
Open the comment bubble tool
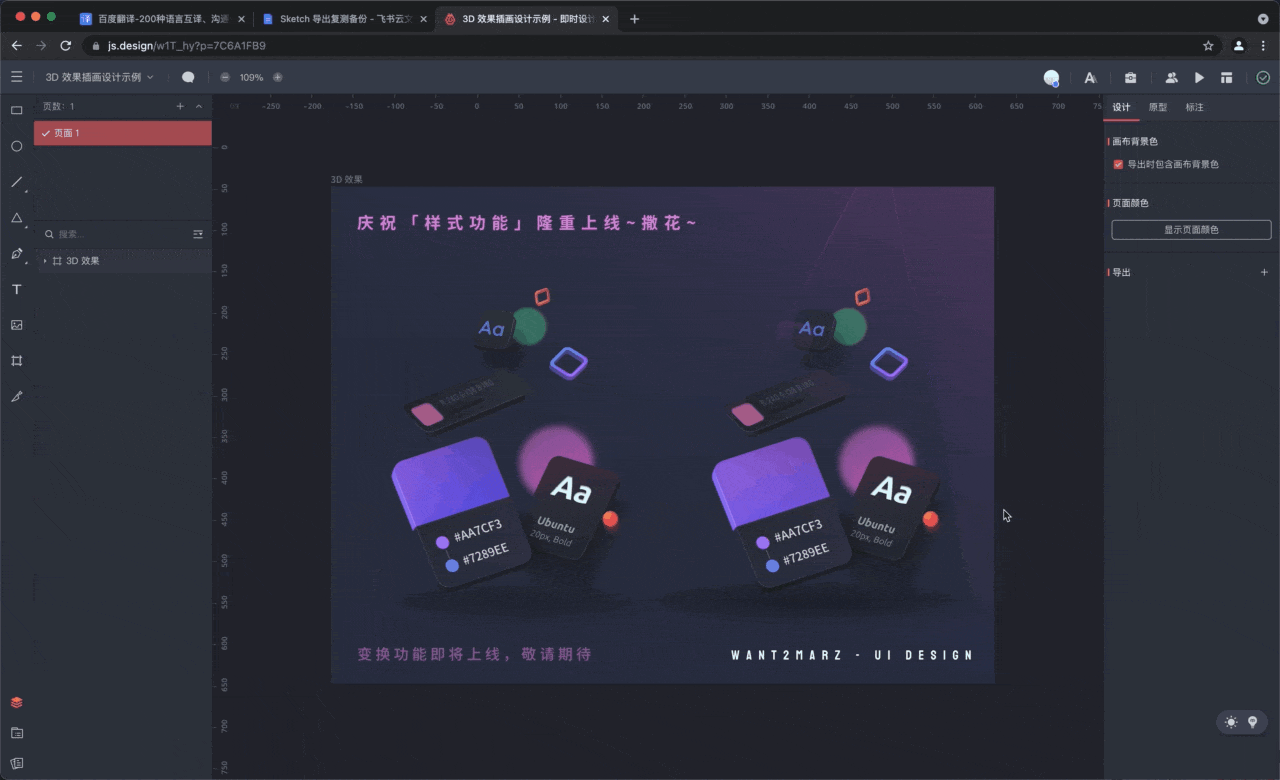(188, 77)
